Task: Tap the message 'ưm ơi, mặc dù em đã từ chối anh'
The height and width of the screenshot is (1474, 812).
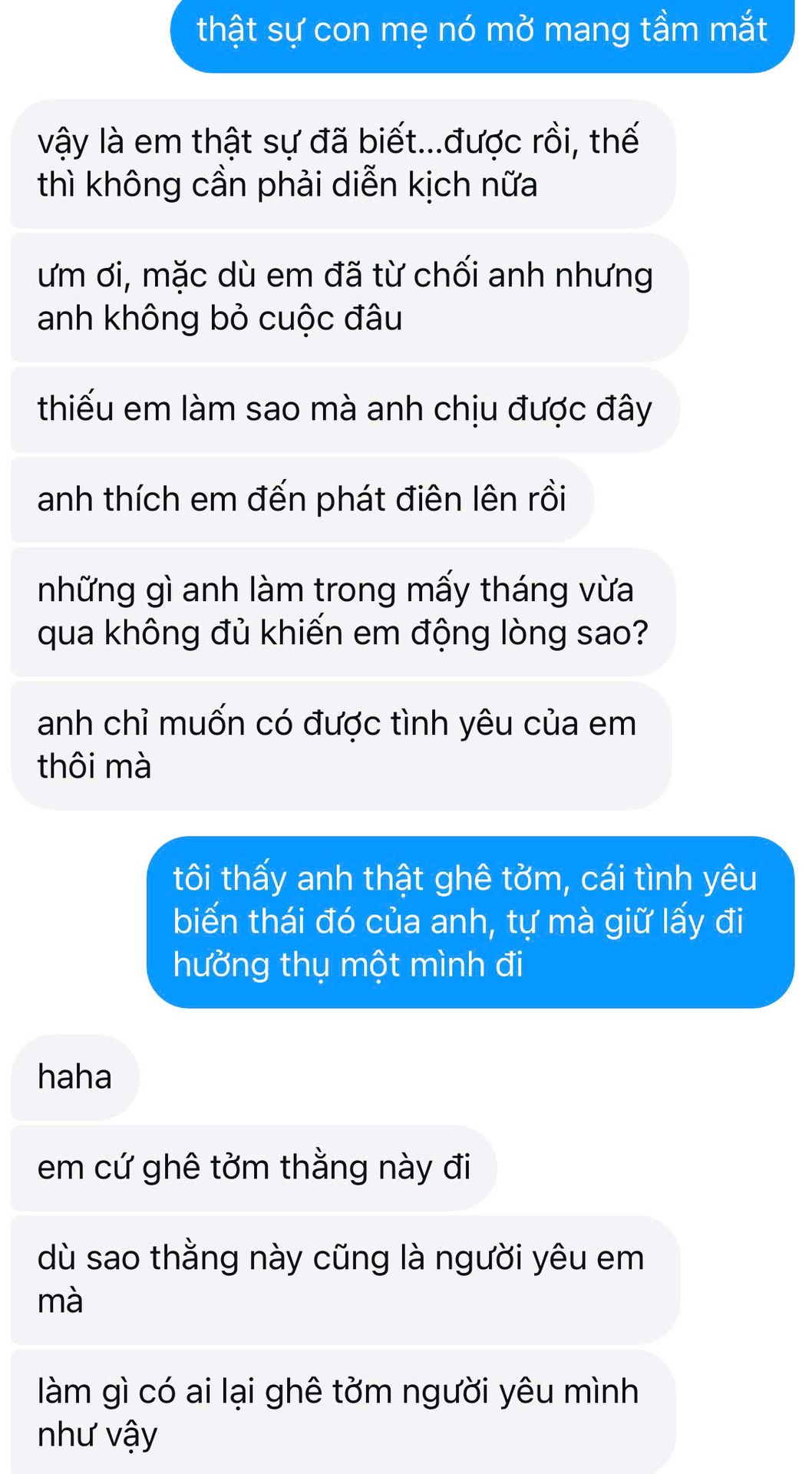Action: tap(349, 297)
